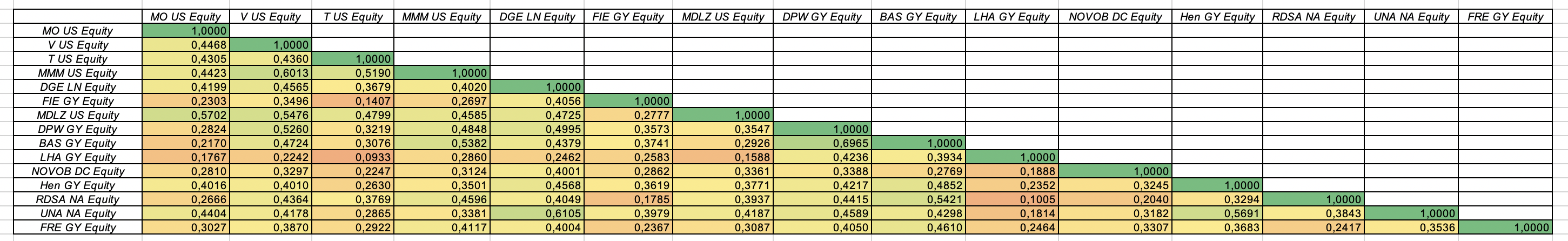The height and width of the screenshot is (241, 1568).
Task: Select the MDLZ US Equity row label
Action: pos(78,115)
